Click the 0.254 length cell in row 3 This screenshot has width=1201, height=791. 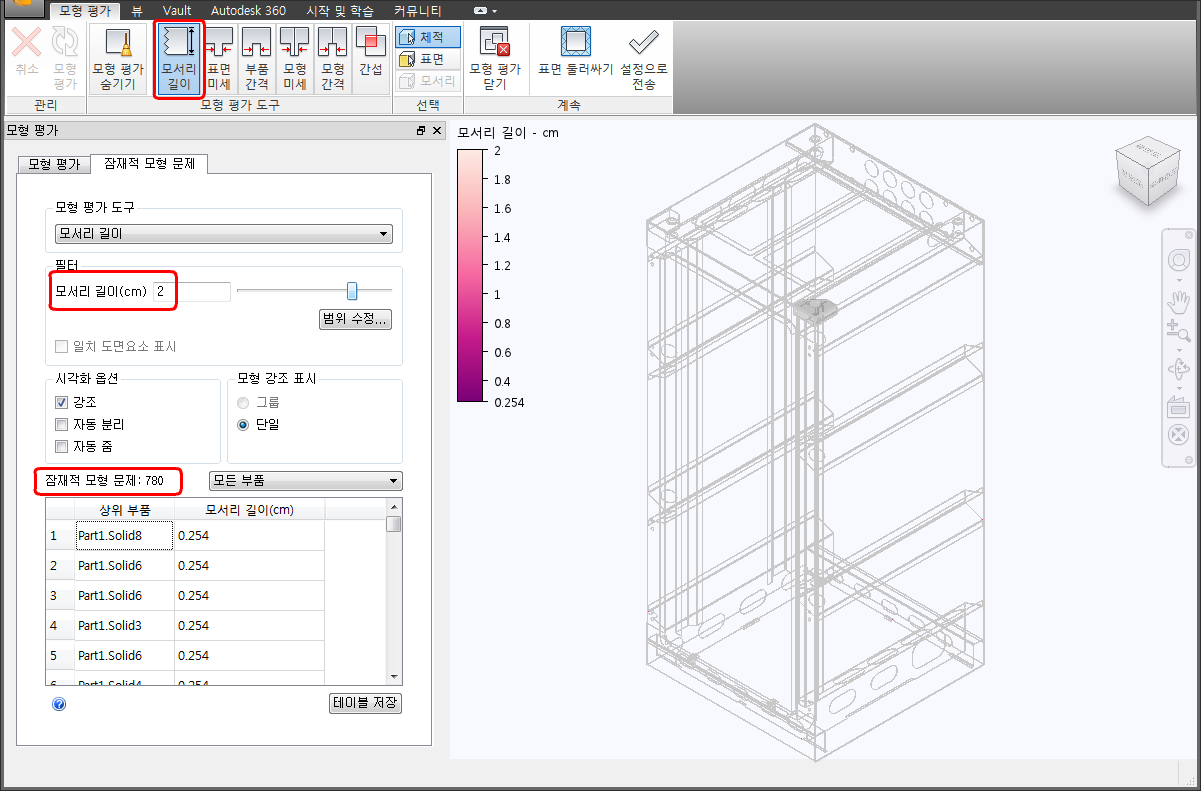point(249,596)
